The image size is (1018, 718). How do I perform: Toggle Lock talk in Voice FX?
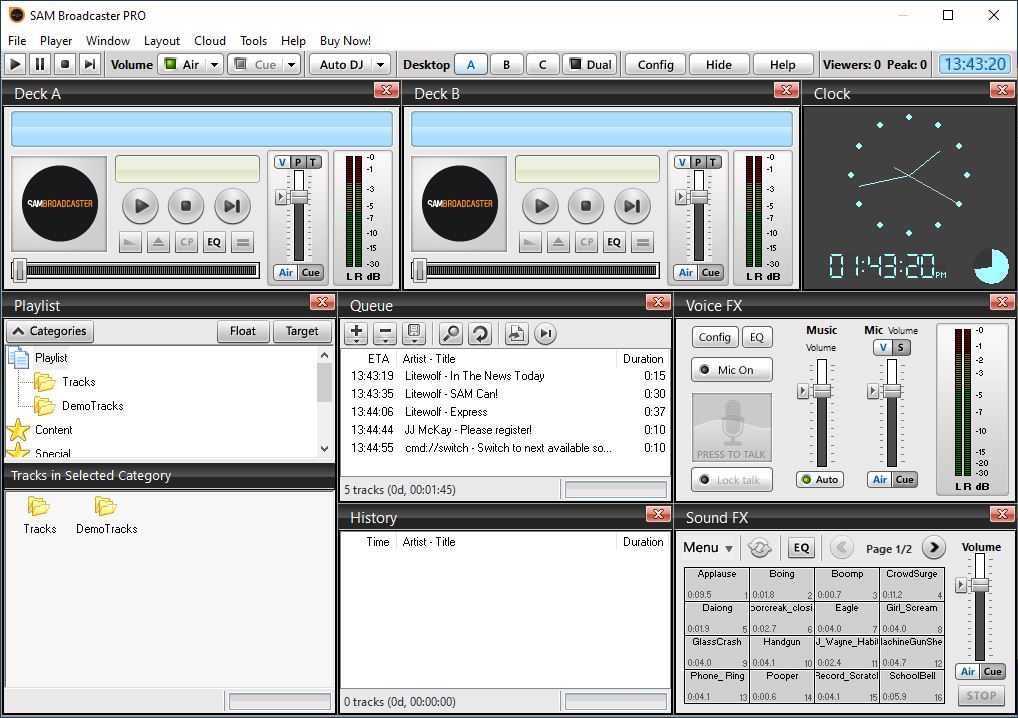coord(732,480)
